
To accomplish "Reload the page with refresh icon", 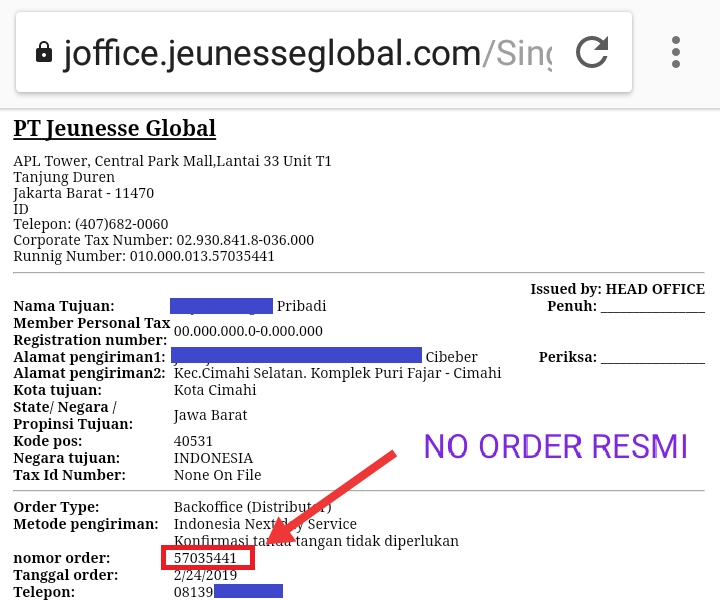I will (592, 52).
